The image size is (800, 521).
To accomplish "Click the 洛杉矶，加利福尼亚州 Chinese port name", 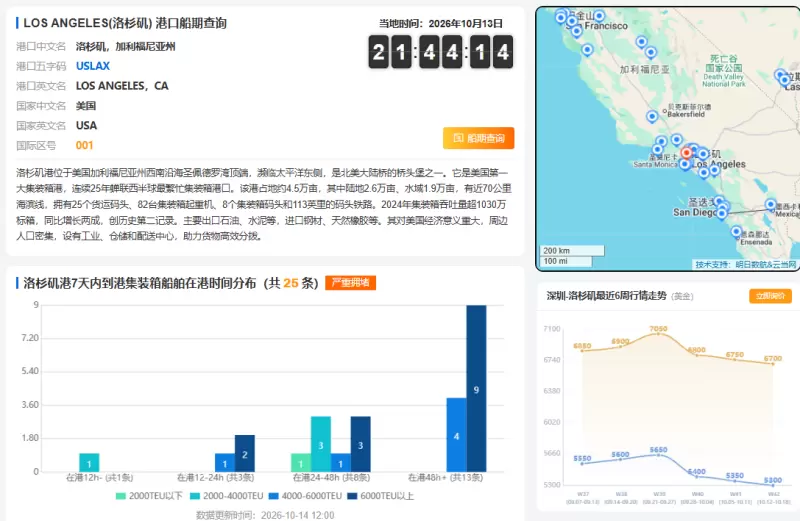I will [x=126, y=46].
